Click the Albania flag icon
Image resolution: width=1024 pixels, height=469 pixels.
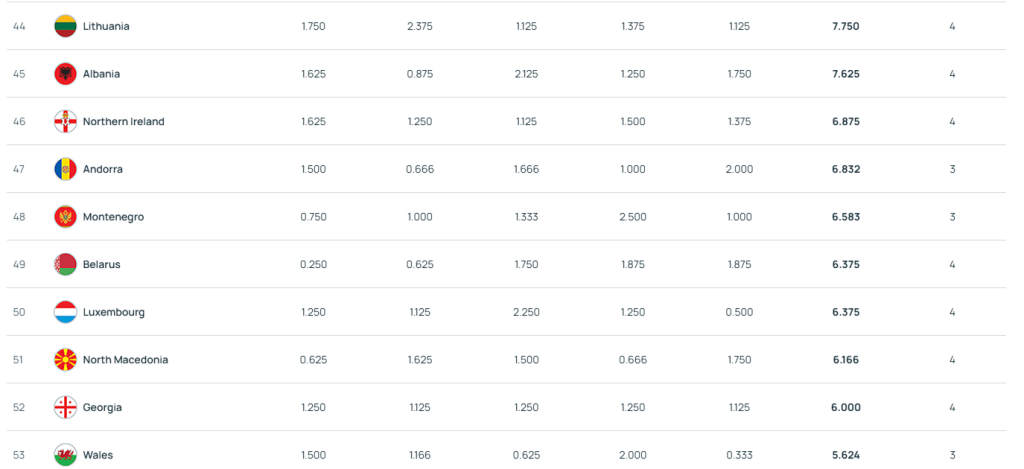65,74
